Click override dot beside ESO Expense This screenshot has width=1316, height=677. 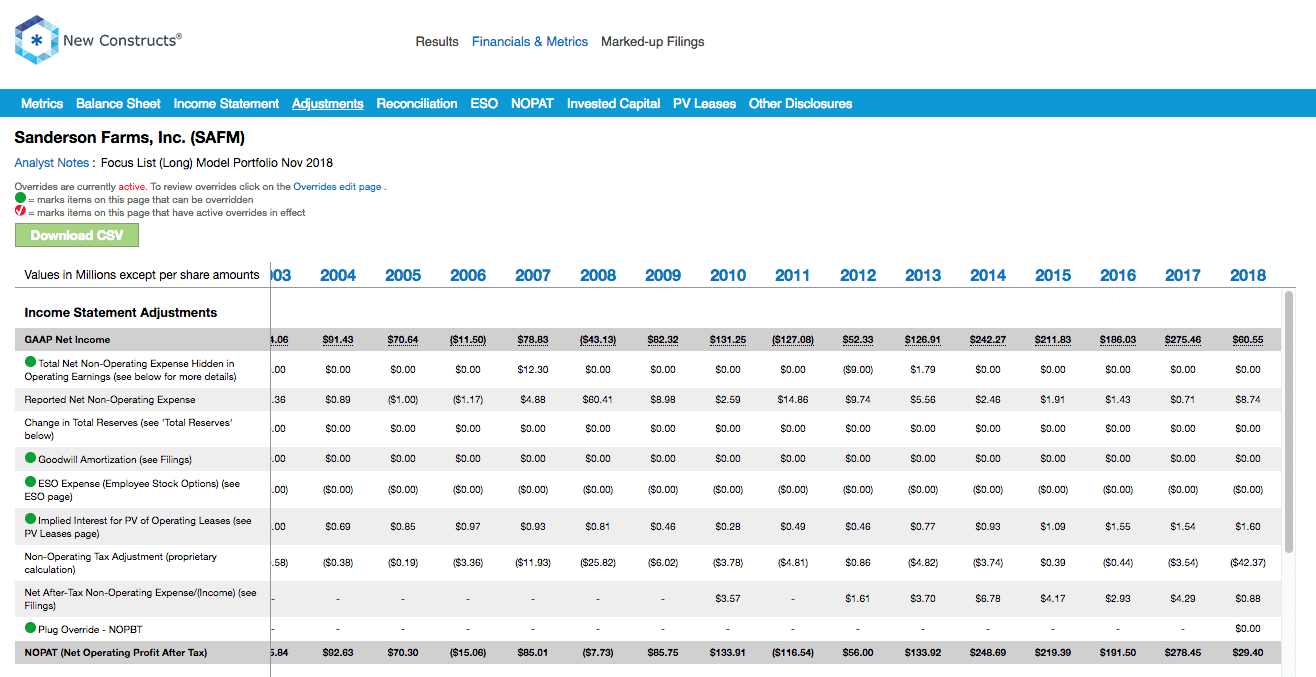coord(30,482)
